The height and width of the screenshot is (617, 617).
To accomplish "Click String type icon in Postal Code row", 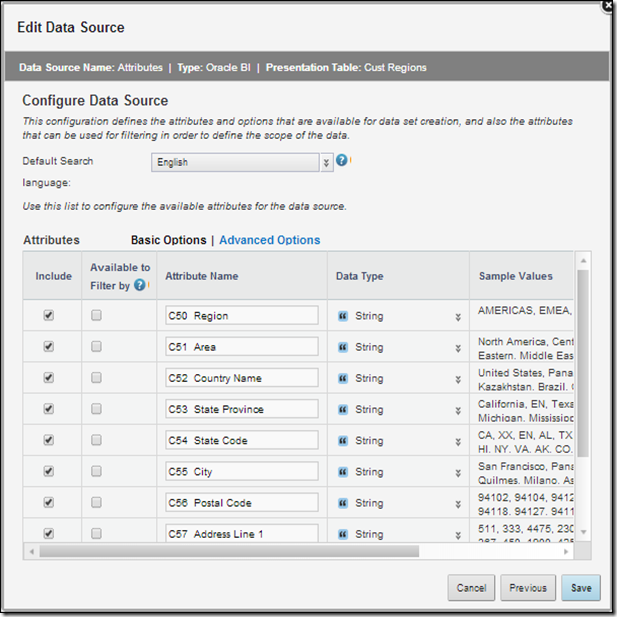I will [343, 503].
